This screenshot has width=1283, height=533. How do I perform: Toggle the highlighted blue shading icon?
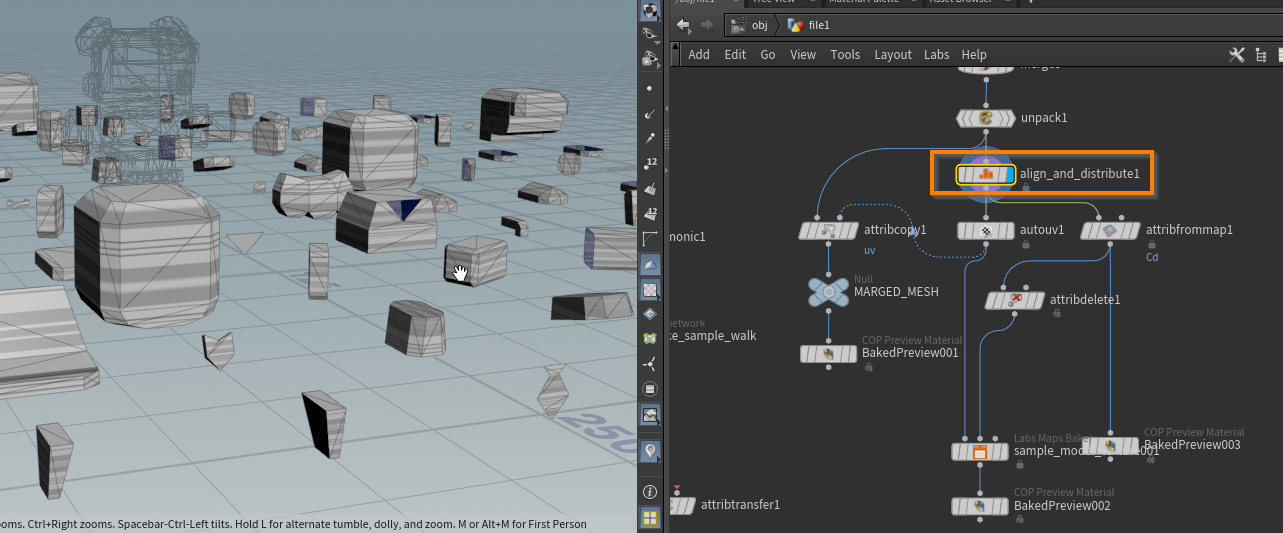tap(650, 264)
